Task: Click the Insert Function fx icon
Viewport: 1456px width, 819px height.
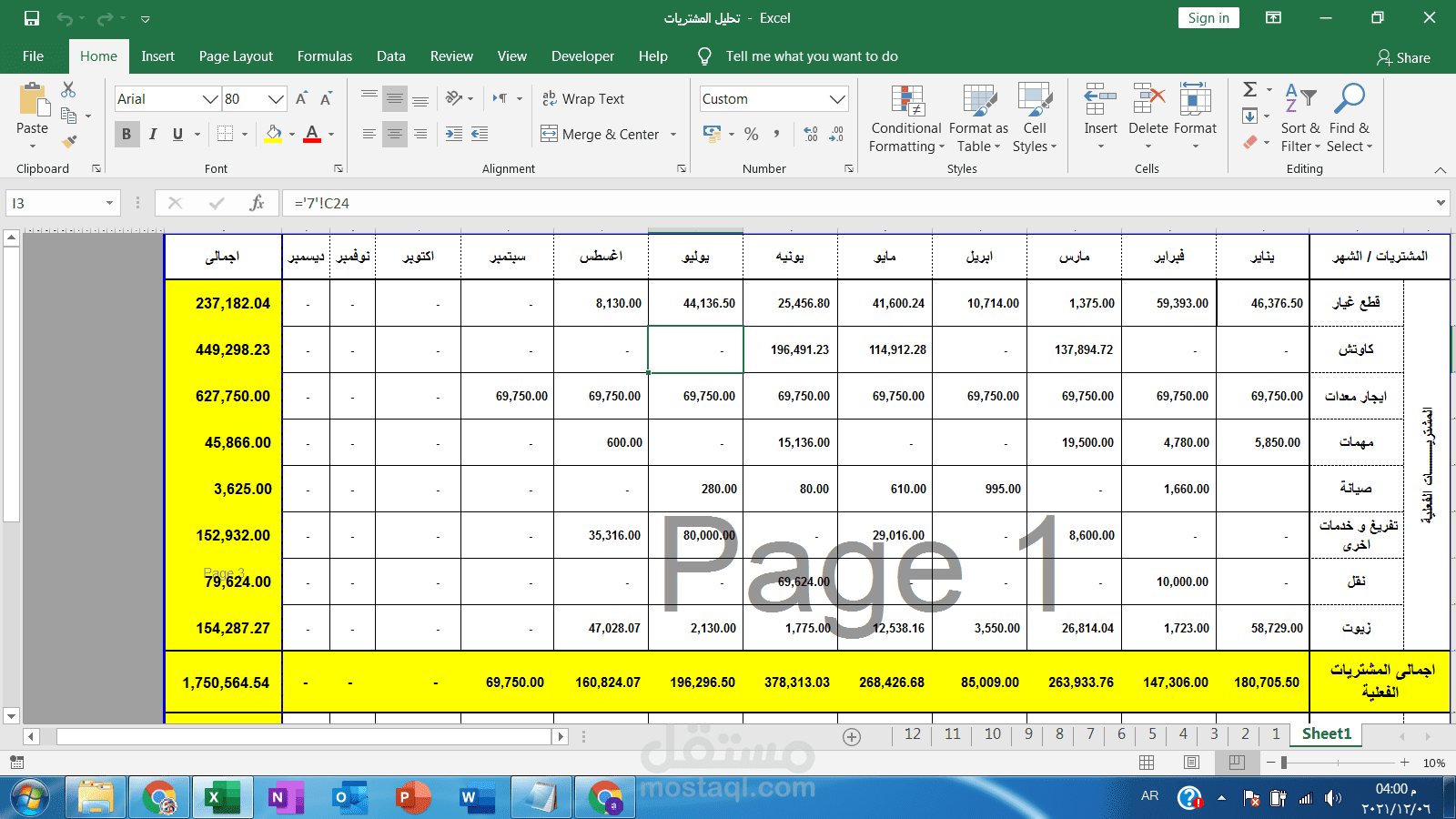Action: click(257, 203)
